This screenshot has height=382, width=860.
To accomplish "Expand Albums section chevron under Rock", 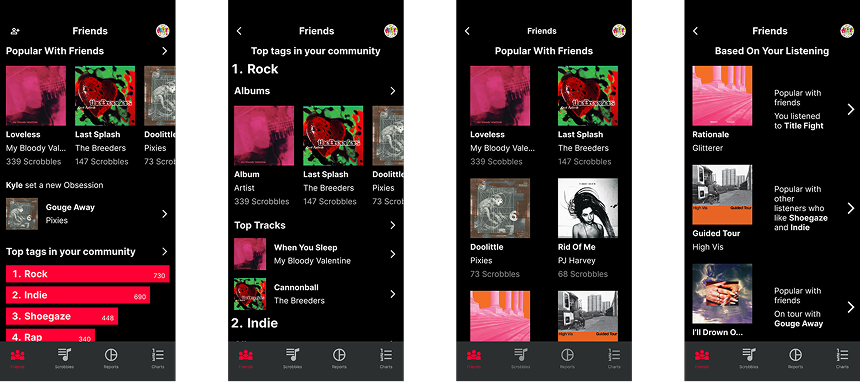I will (x=393, y=91).
